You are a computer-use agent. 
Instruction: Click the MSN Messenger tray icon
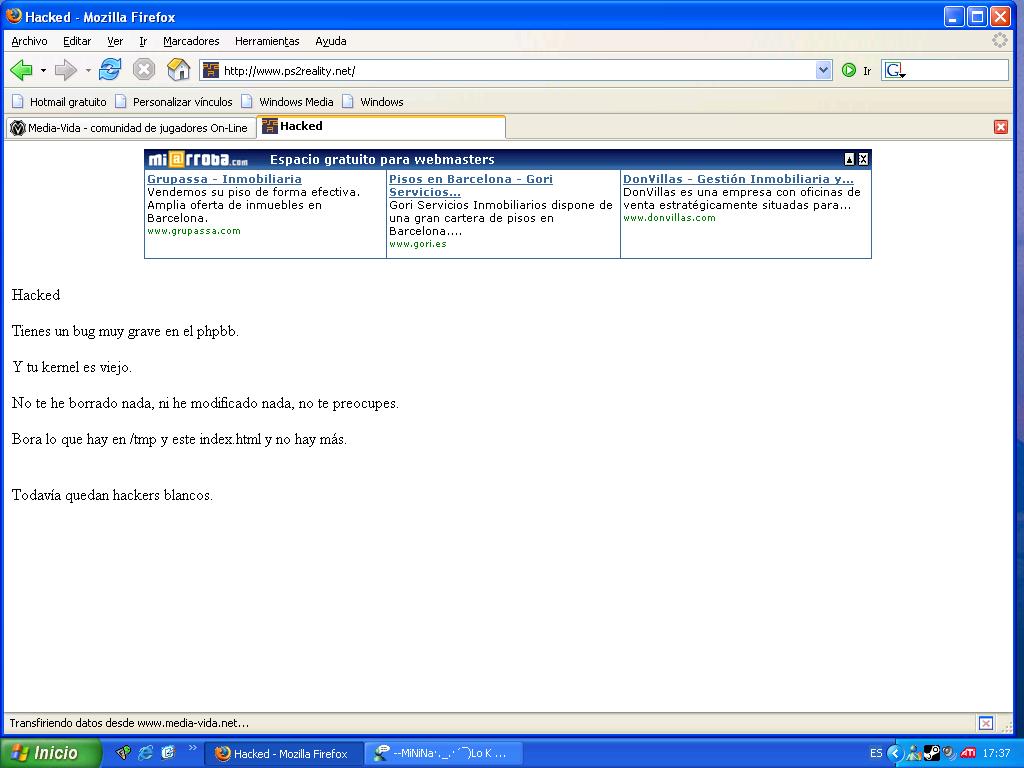(x=913, y=754)
